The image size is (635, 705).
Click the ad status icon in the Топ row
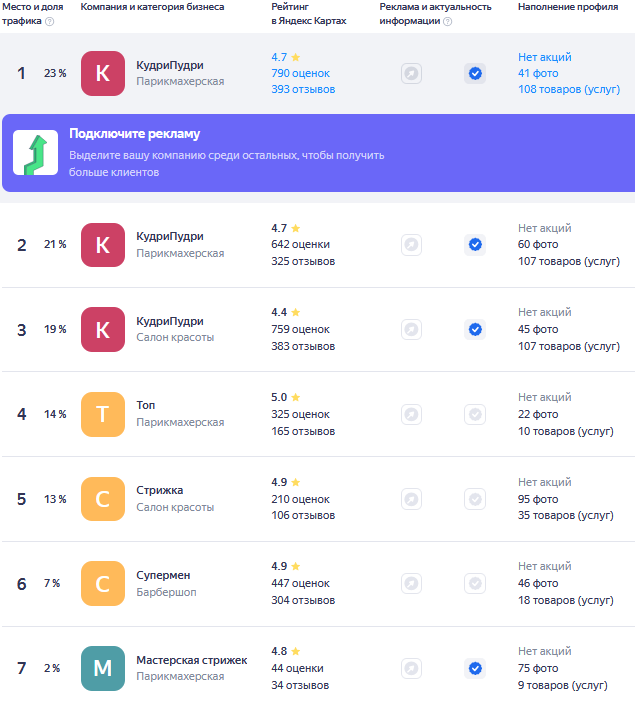click(x=411, y=414)
